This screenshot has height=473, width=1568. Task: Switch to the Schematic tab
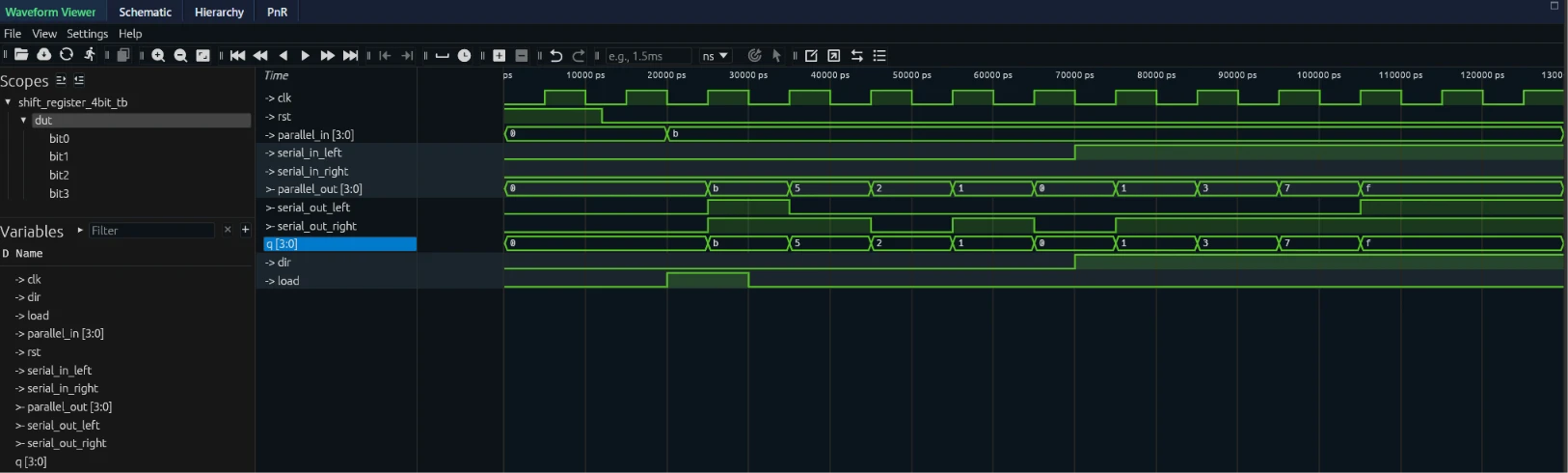tap(146, 12)
